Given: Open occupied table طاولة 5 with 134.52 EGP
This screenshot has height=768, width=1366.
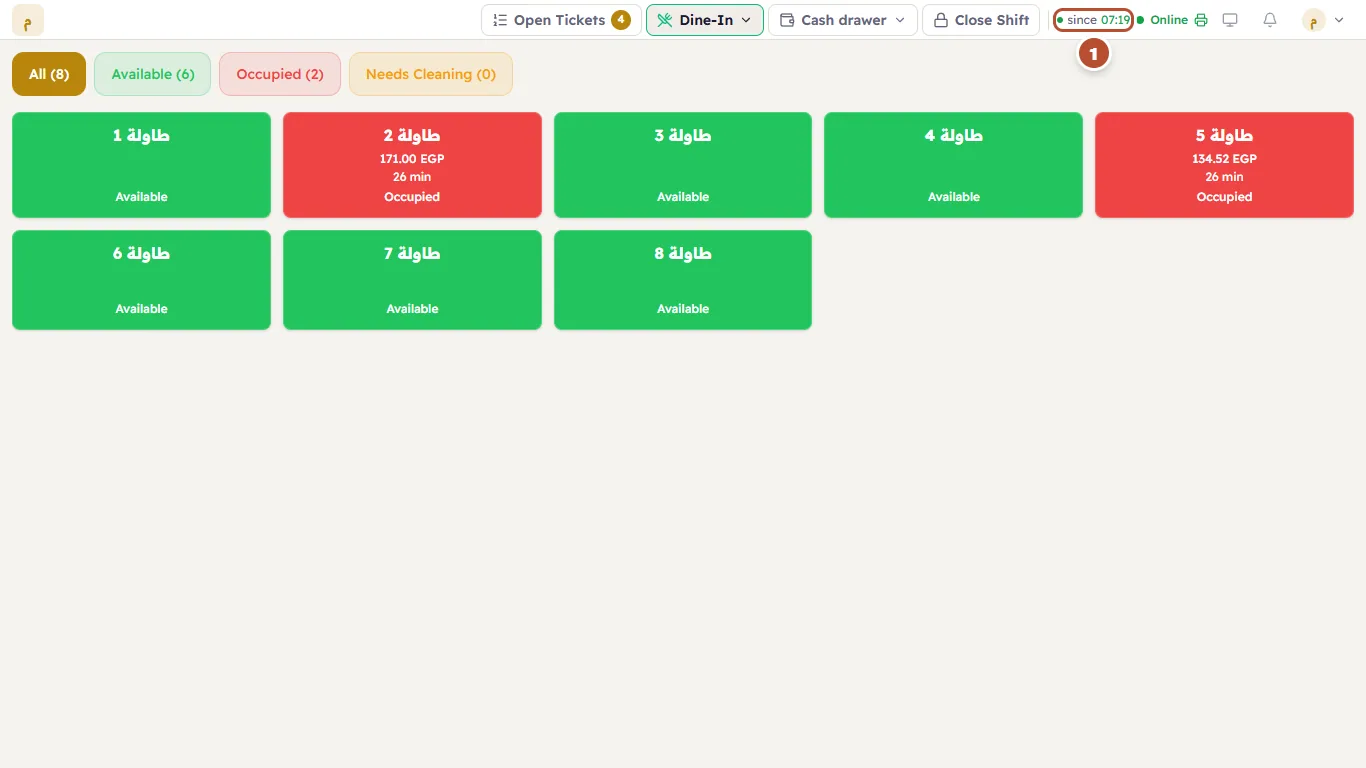Looking at the screenshot, I should pyautogui.click(x=1224, y=165).
